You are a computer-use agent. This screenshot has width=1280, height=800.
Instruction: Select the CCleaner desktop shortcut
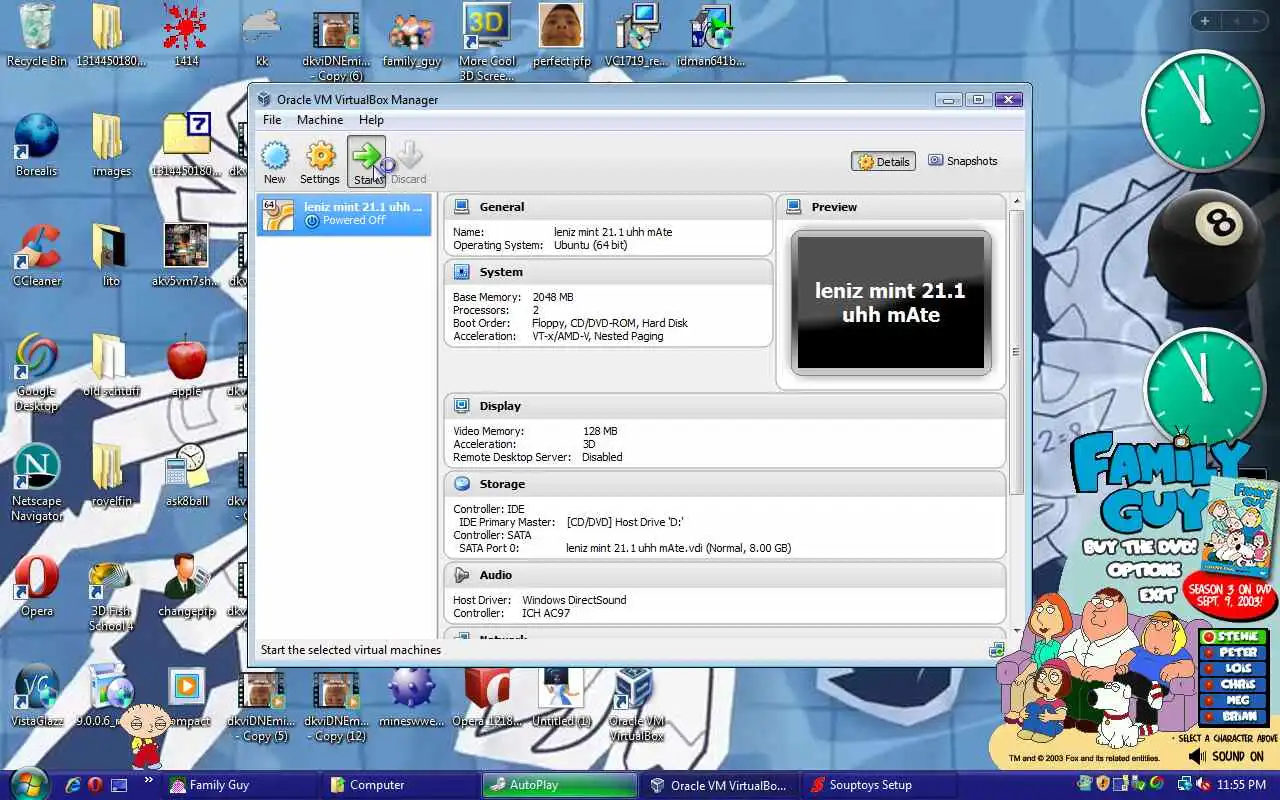[37, 256]
